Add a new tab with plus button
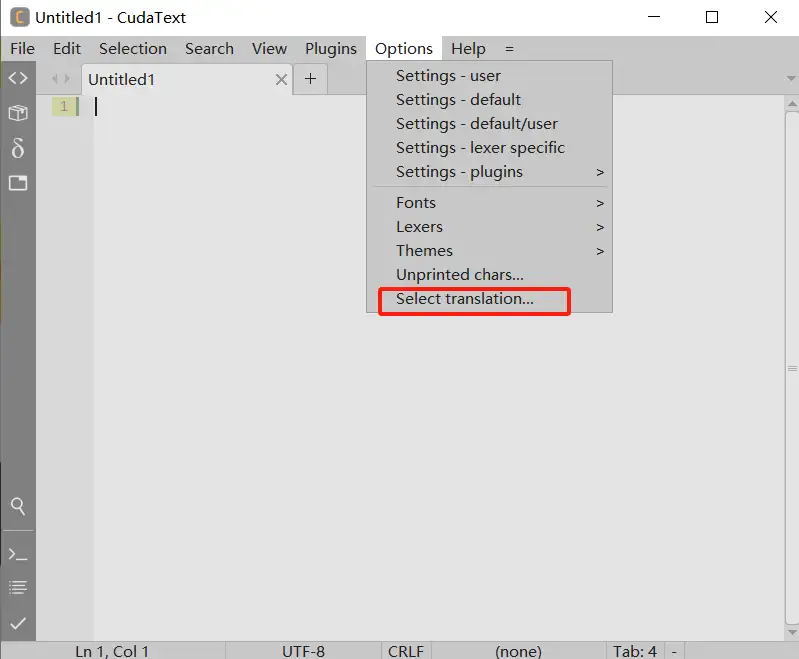 coord(310,78)
